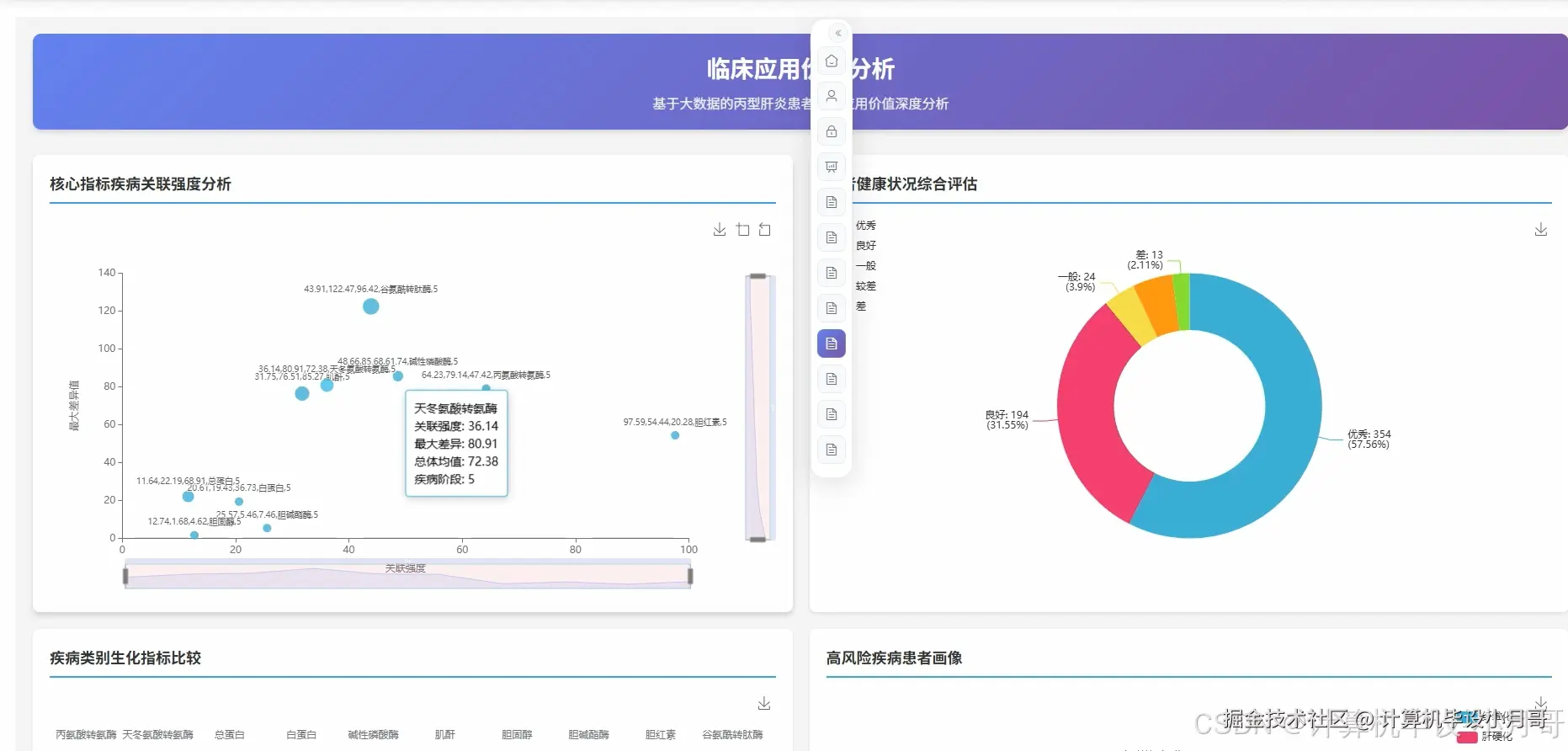Click the right handle of the horizontal zoom slider
Viewport: 1568px width, 751px height.
[690, 576]
